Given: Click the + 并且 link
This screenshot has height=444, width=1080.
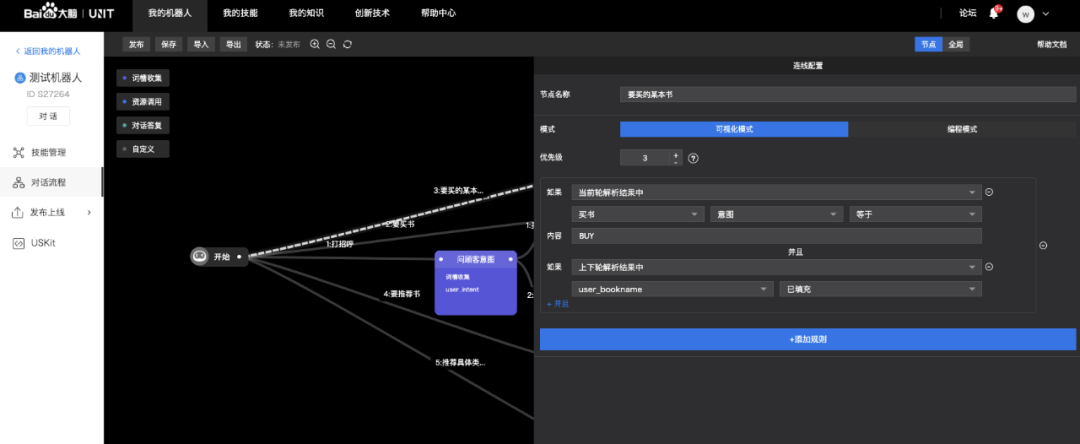Looking at the screenshot, I should coord(557,304).
